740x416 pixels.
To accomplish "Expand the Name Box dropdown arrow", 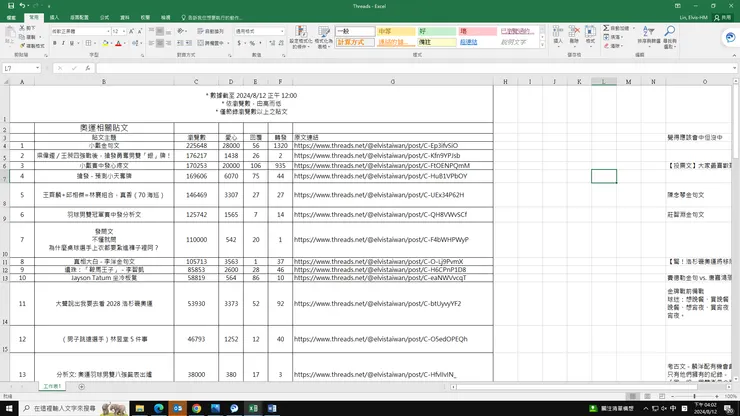I will tap(37, 68).
